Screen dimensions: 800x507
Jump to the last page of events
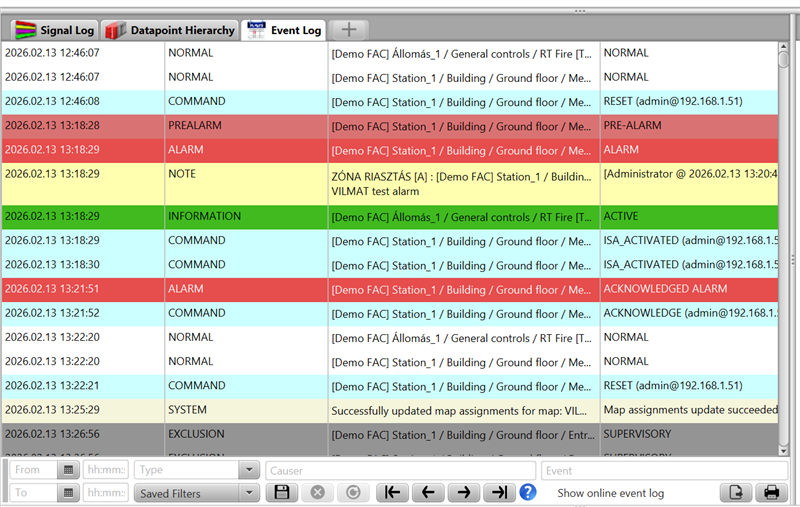(x=498, y=493)
